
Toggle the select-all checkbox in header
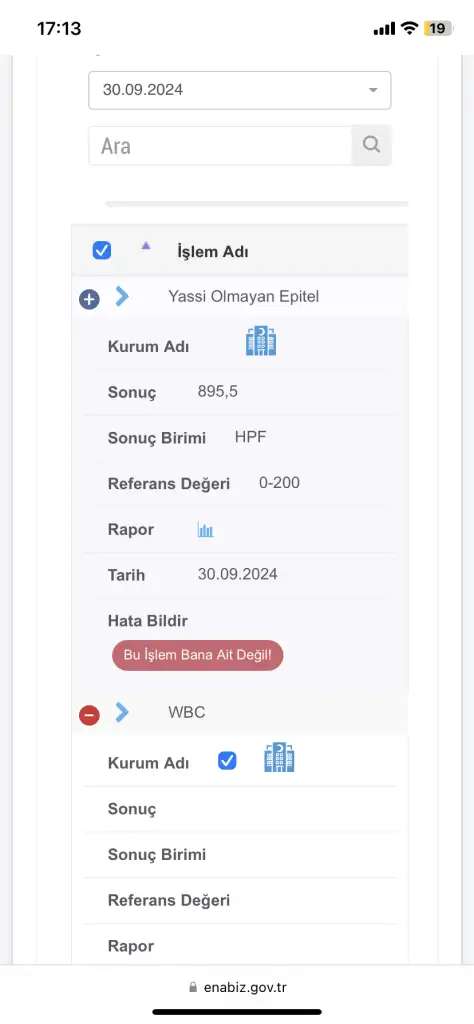click(102, 250)
